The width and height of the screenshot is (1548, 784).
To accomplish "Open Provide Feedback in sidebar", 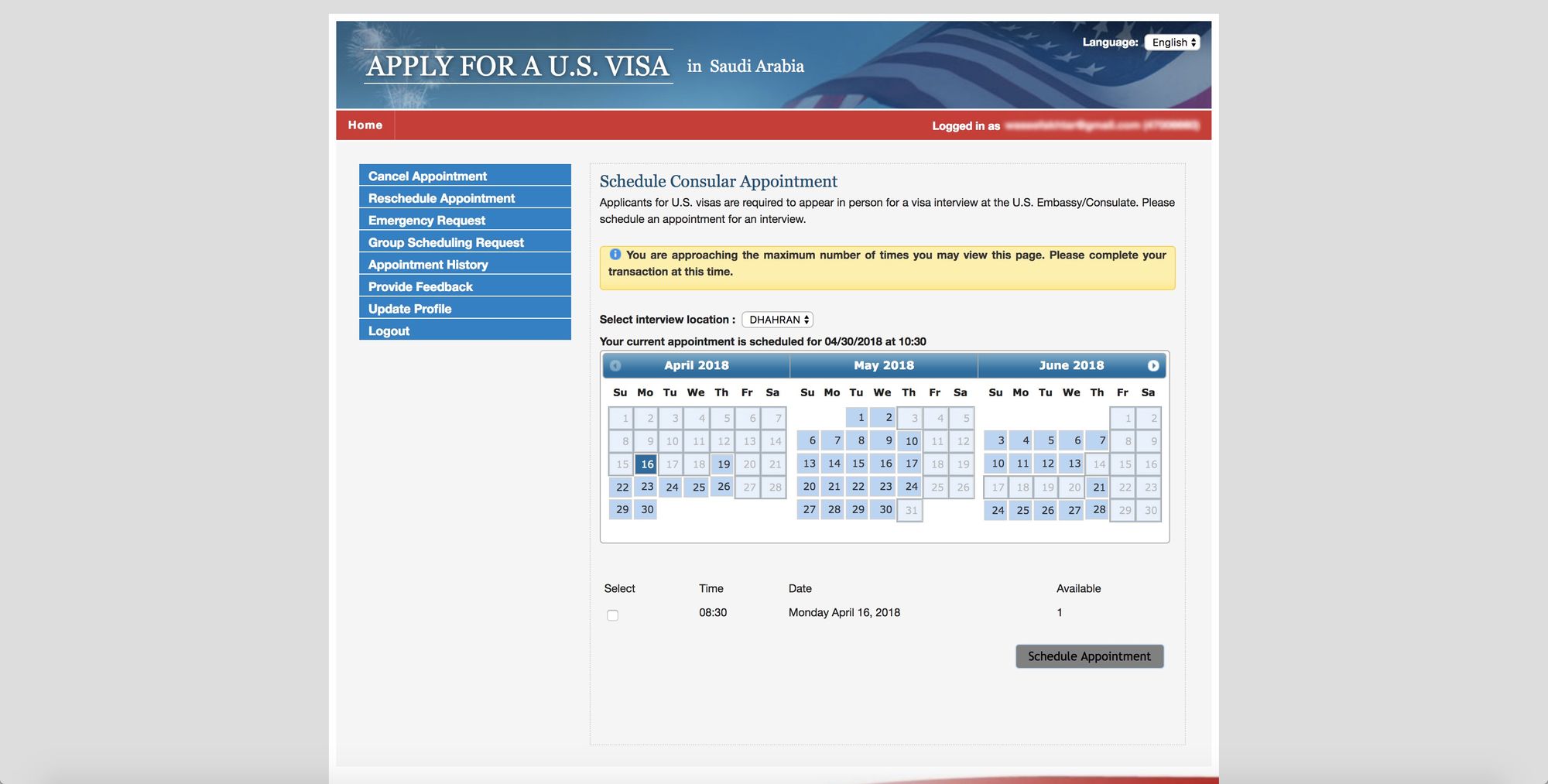I will 465,286.
